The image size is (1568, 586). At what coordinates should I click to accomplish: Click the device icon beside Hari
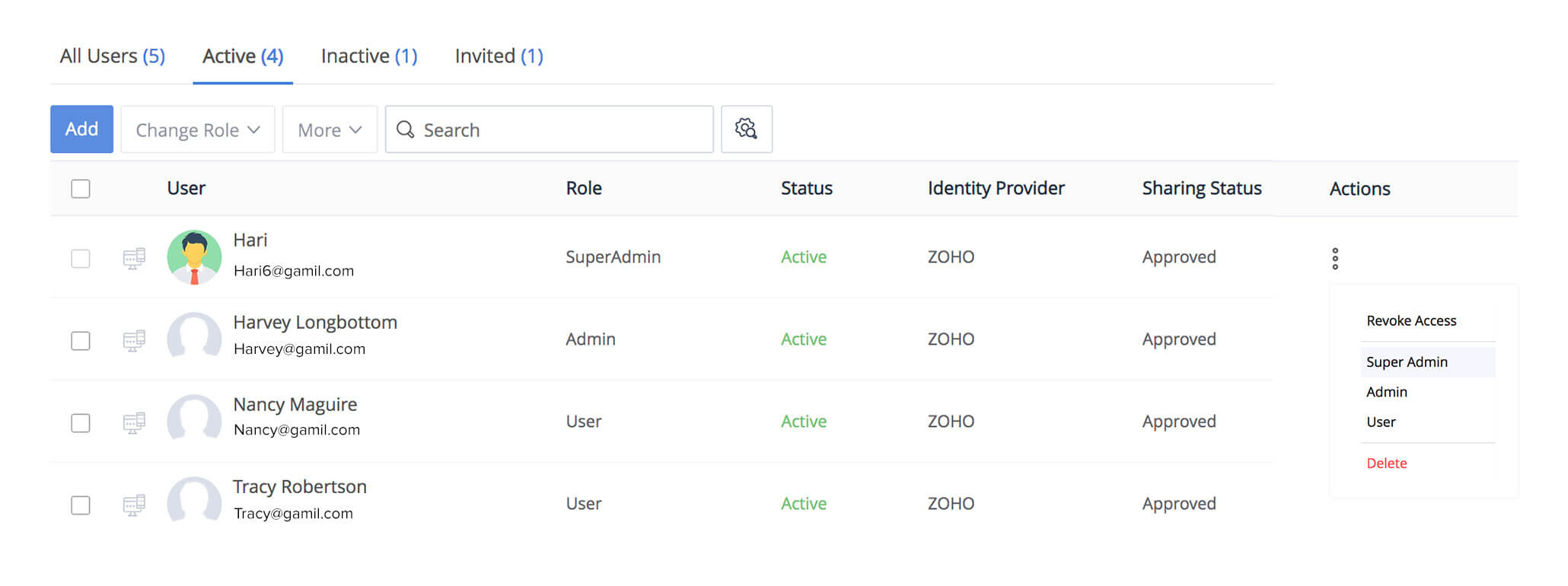(x=134, y=259)
